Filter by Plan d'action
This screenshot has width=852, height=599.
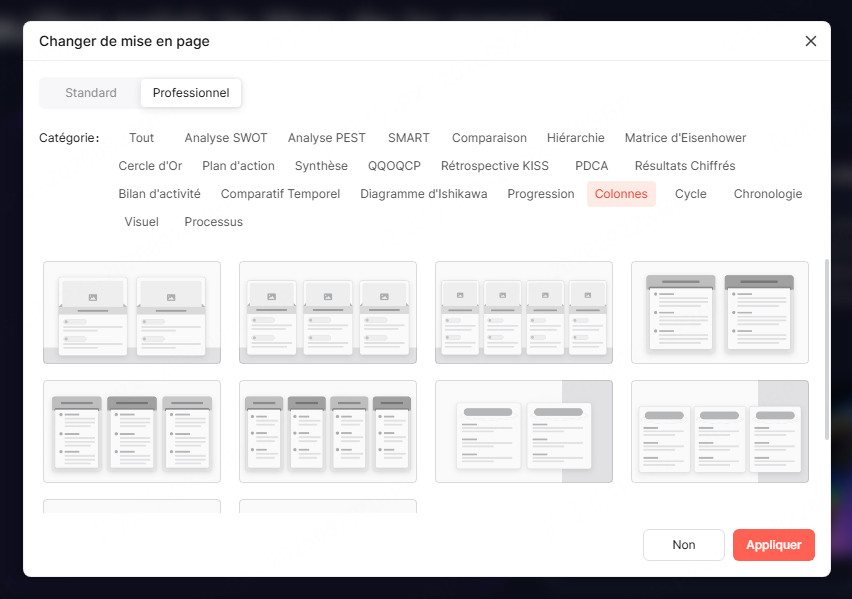point(238,166)
